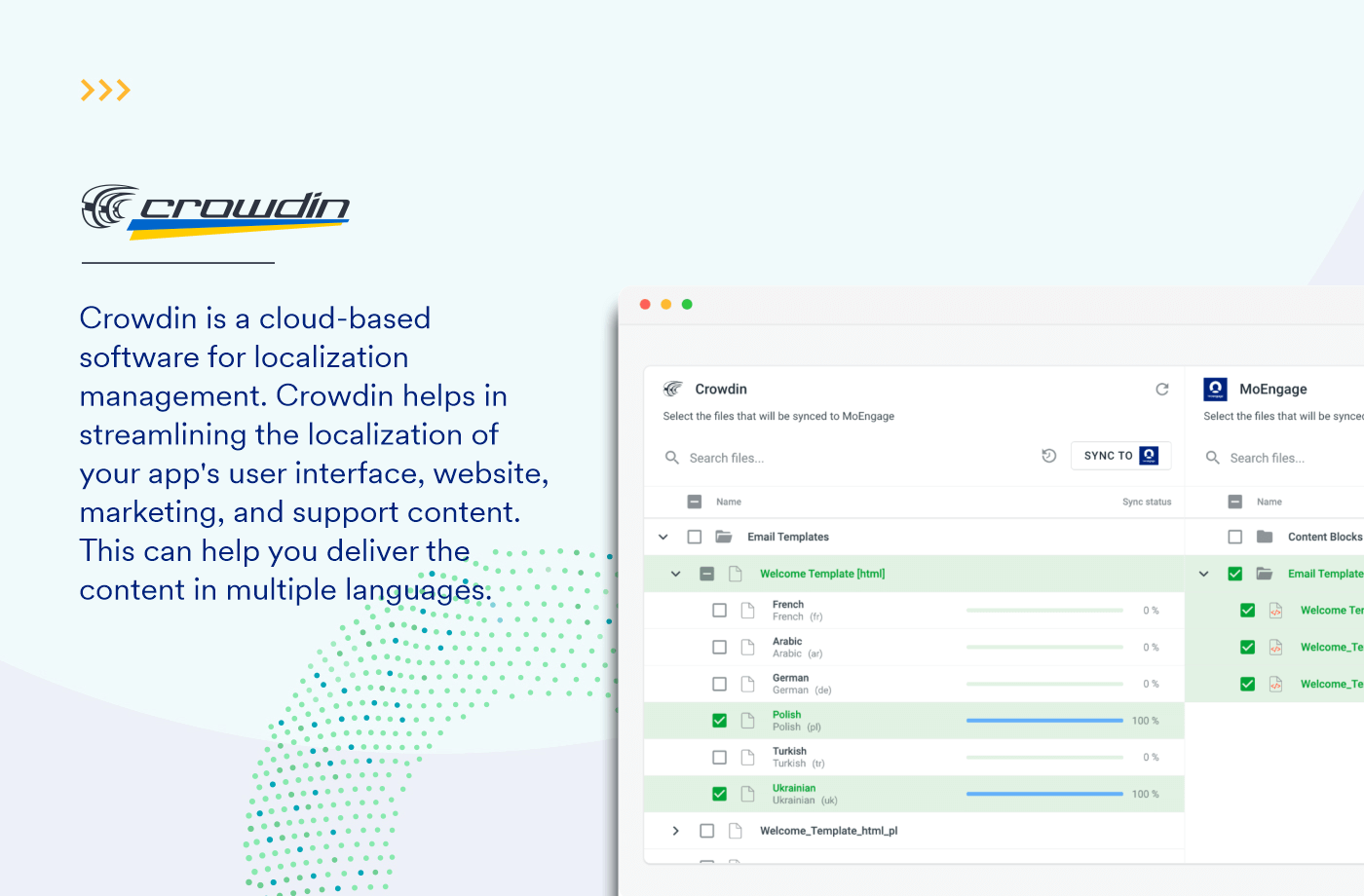
Task: Click the French file icon
Action: (748, 611)
